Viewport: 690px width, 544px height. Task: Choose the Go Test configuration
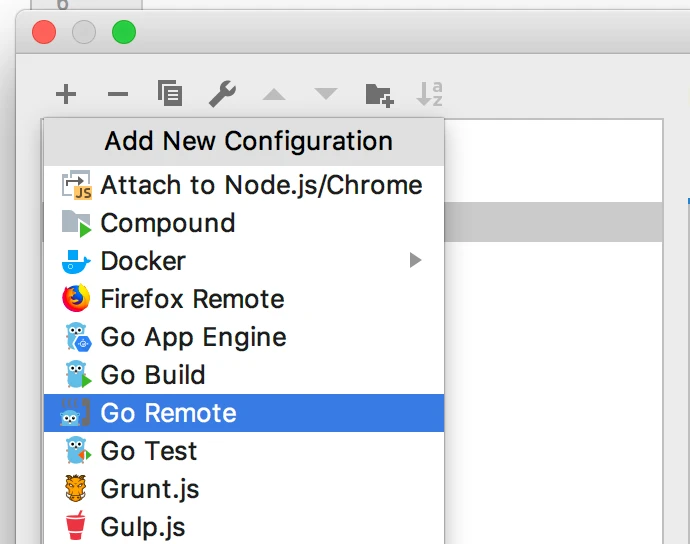[x=244, y=451]
